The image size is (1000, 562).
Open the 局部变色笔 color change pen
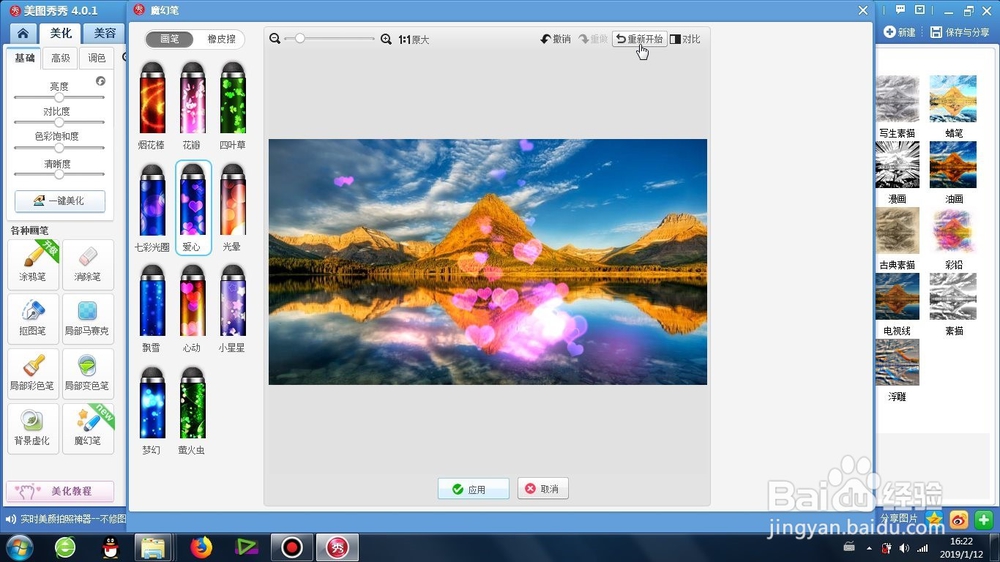click(x=88, y=373)
